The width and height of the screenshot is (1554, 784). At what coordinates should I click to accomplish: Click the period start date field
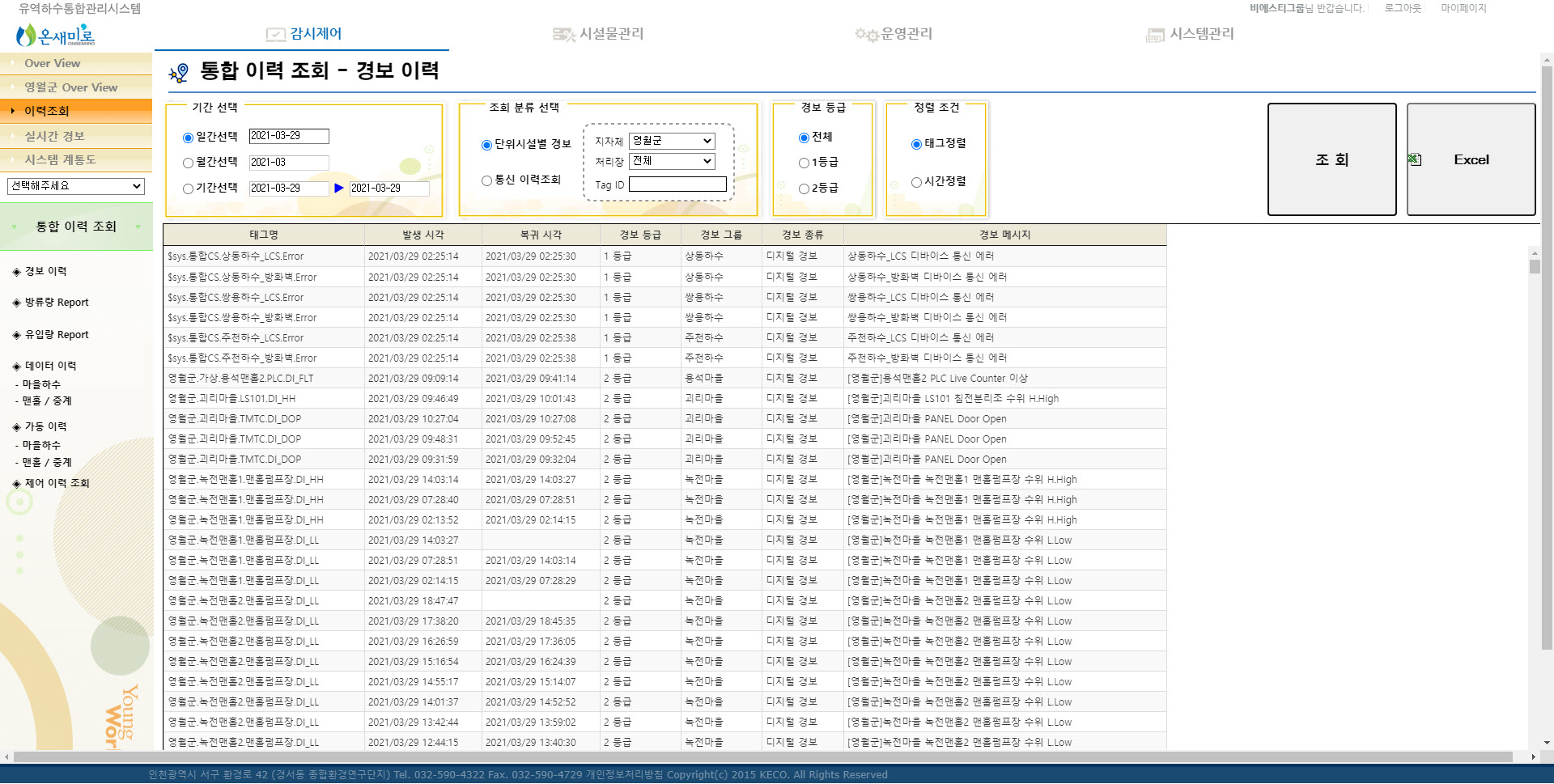[x=289, y=189]
